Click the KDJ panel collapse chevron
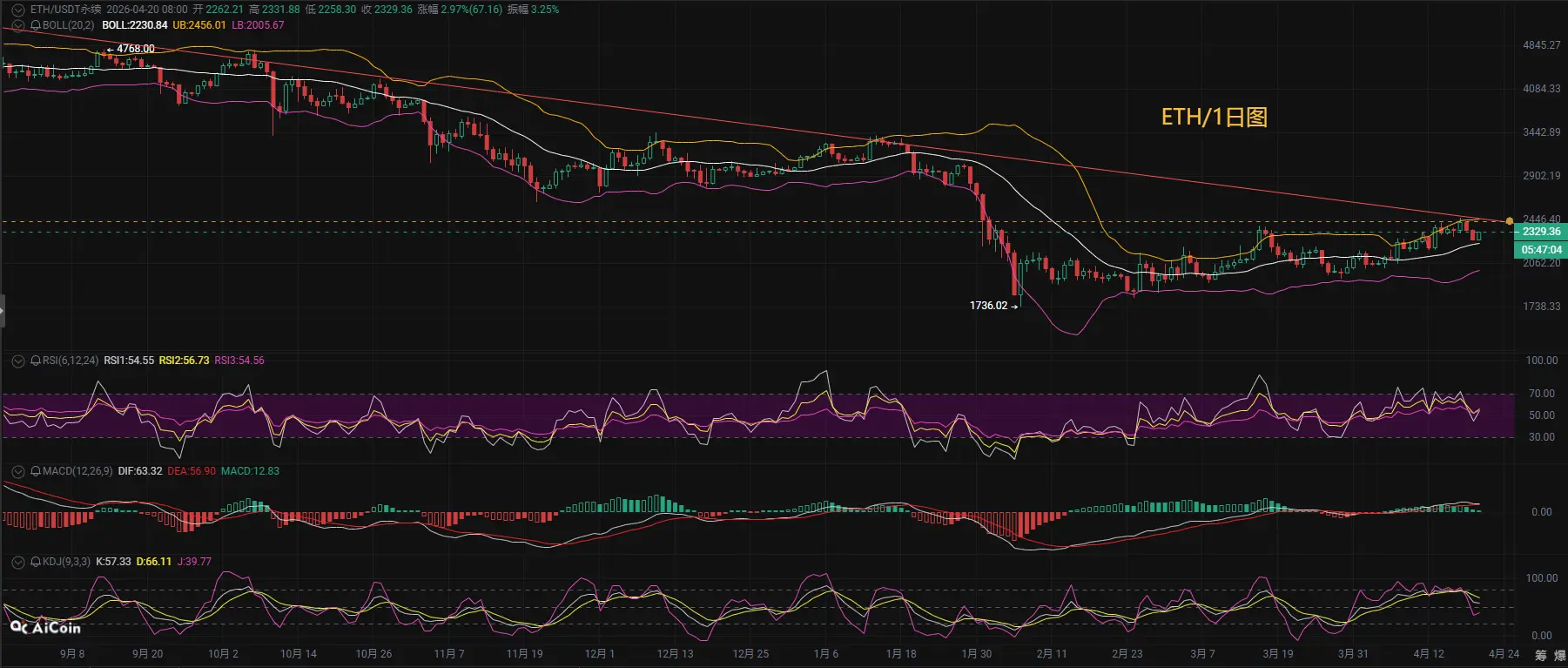The image size is (1568, 668). coord(17,562)
